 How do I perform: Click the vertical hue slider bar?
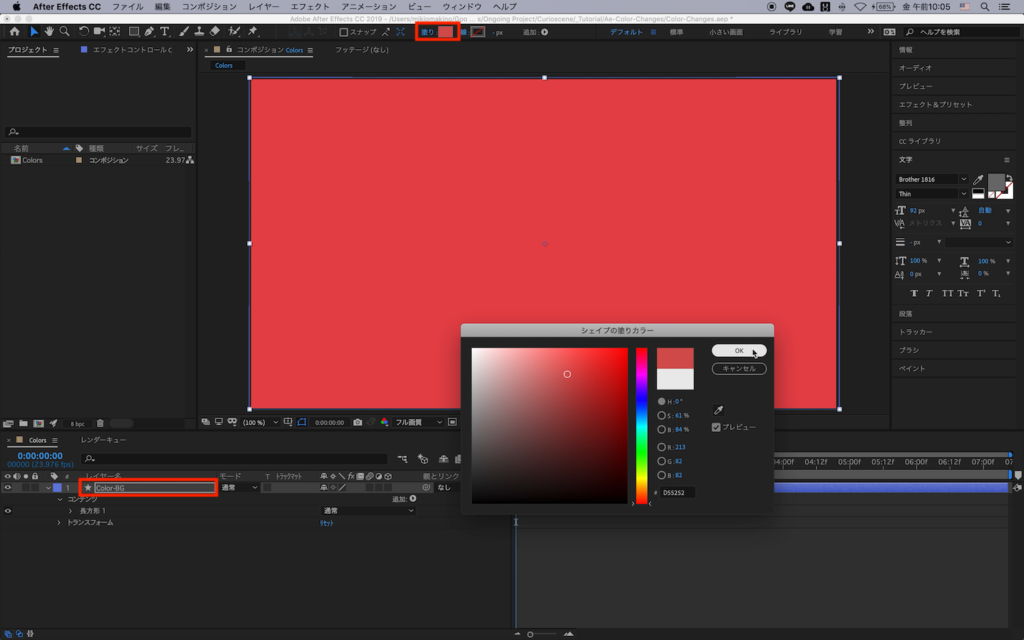641,425
